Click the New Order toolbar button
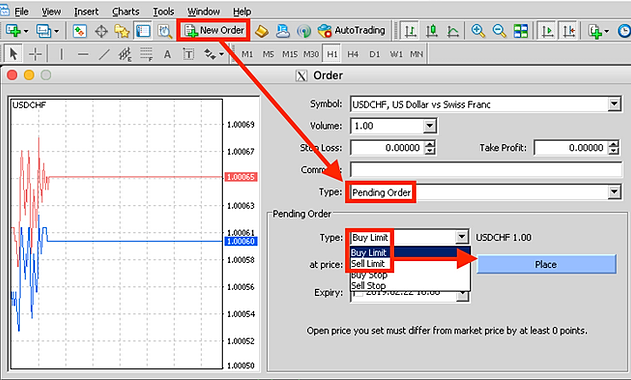Viewport: 631px width, 380px height. (214, 30)
